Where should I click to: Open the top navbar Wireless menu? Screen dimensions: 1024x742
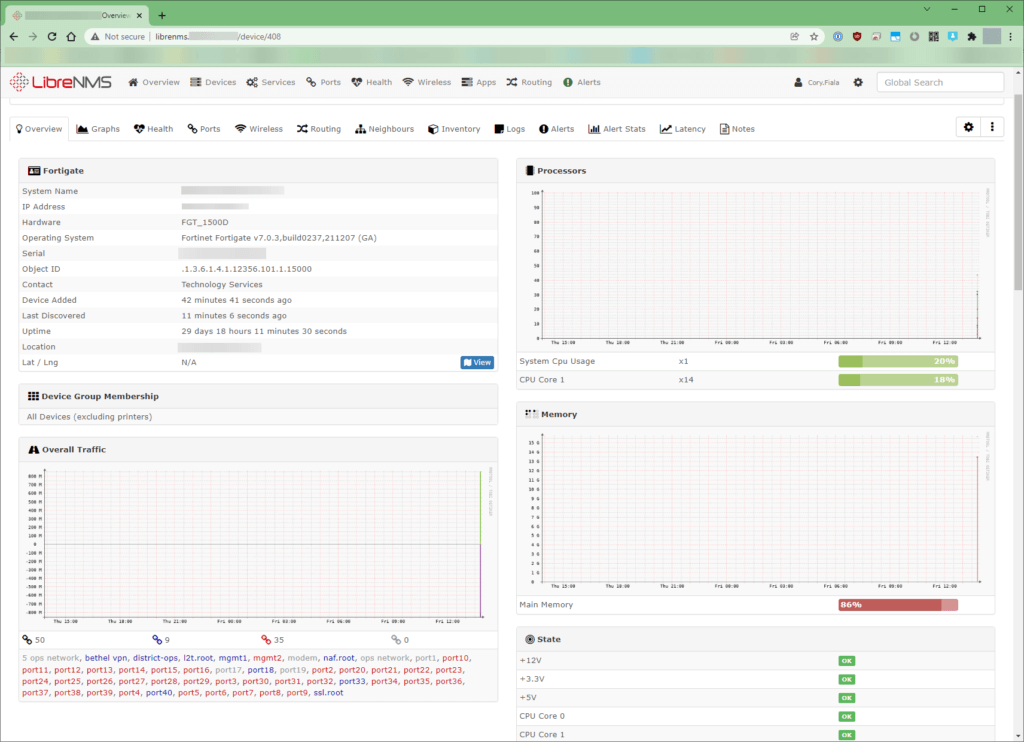[x=426, y=82]
